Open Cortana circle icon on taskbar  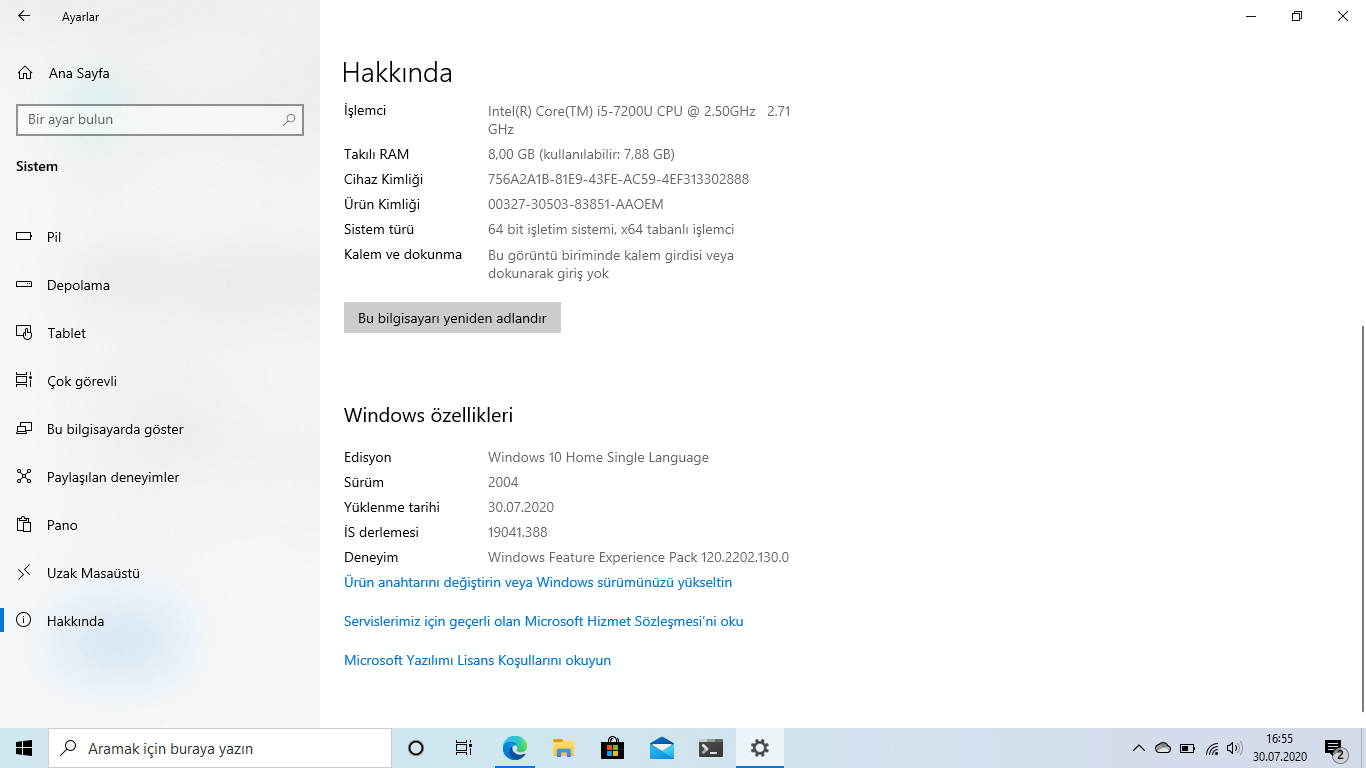416,748
